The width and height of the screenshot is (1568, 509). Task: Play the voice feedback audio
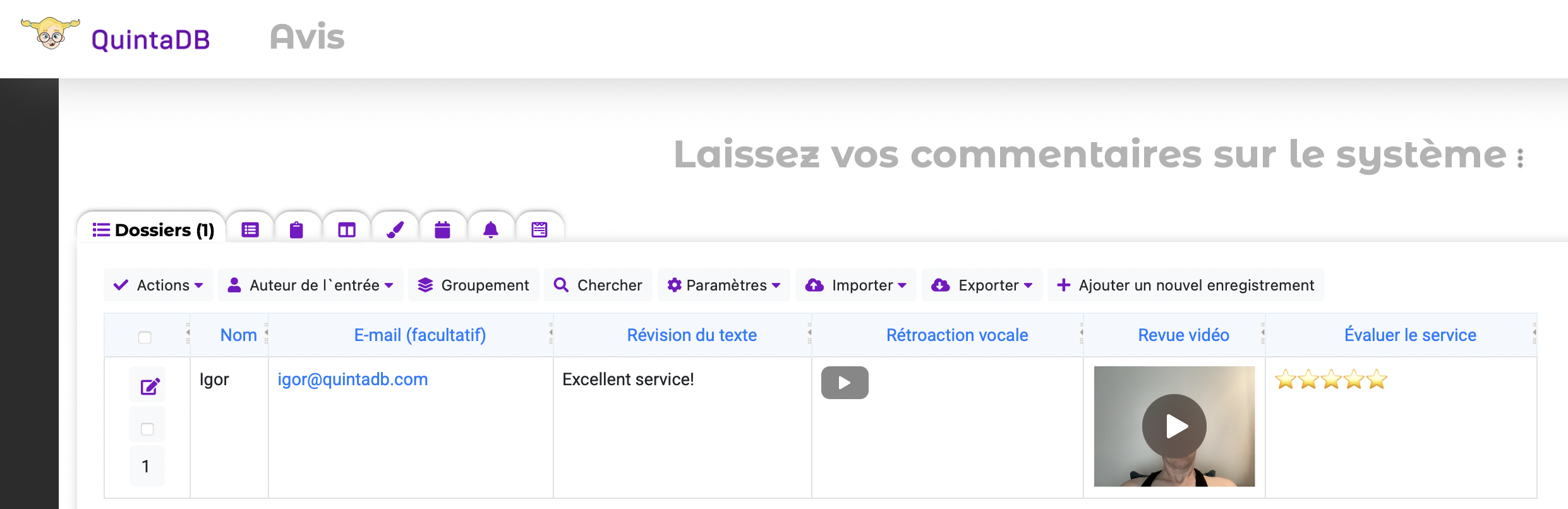pos(845,383)
